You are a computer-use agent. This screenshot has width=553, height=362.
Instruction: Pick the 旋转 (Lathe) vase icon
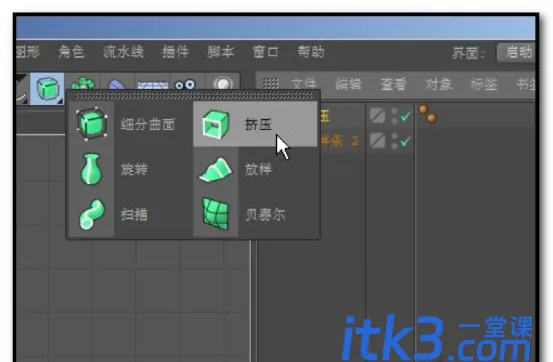click(91, 169)
